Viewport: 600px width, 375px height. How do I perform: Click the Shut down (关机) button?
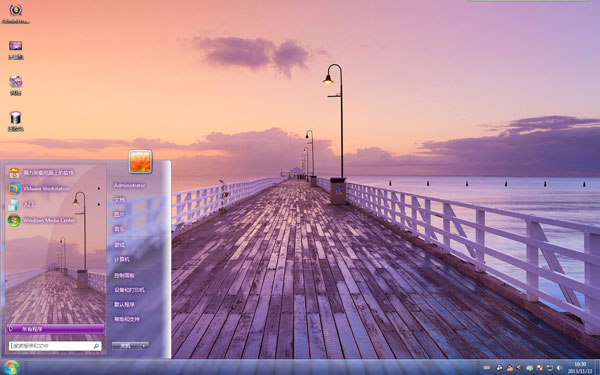126,346
